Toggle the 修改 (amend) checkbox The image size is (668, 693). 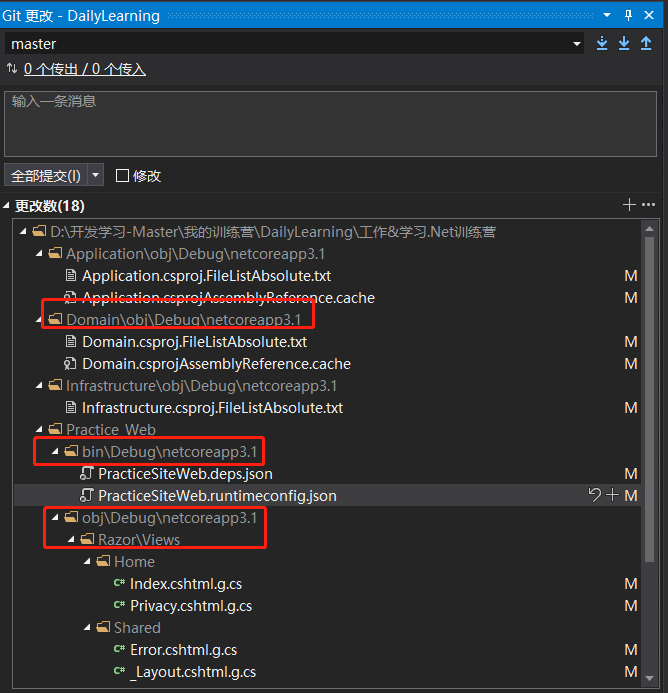123,175
